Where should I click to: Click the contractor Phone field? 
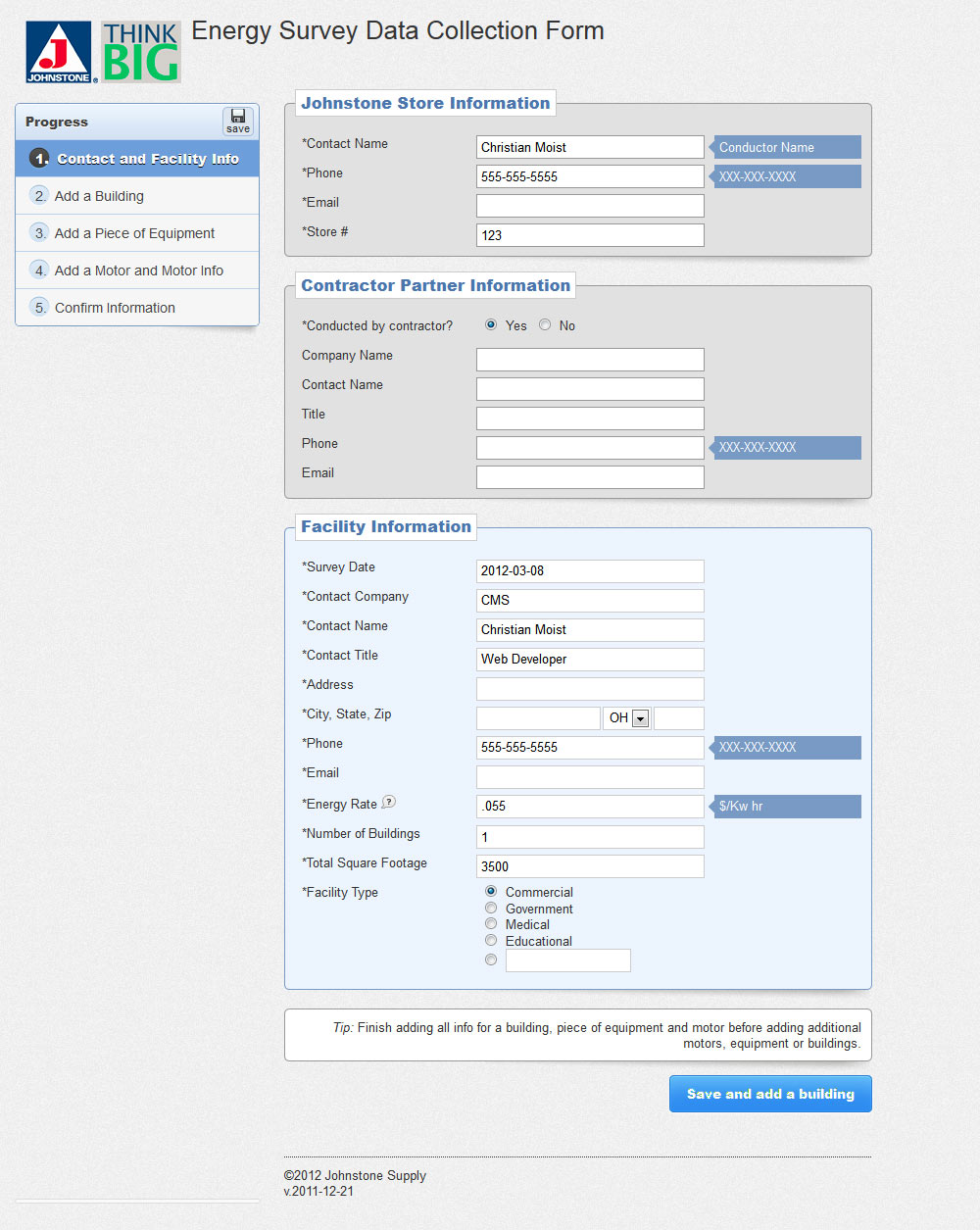pyautogui.click(x=590, y=448)
